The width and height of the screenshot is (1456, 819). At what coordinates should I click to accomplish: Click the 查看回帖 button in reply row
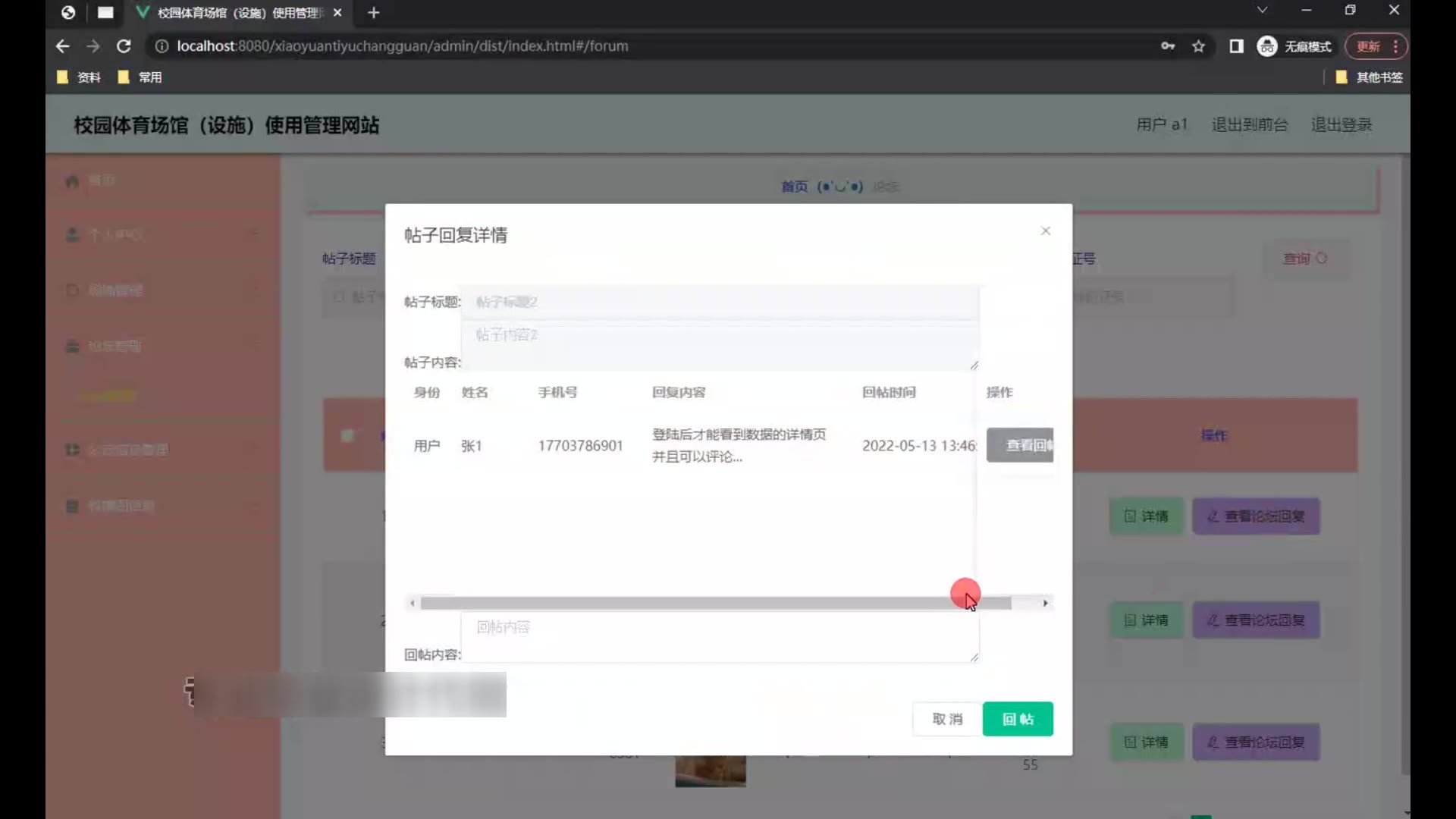click(1021, 445)
